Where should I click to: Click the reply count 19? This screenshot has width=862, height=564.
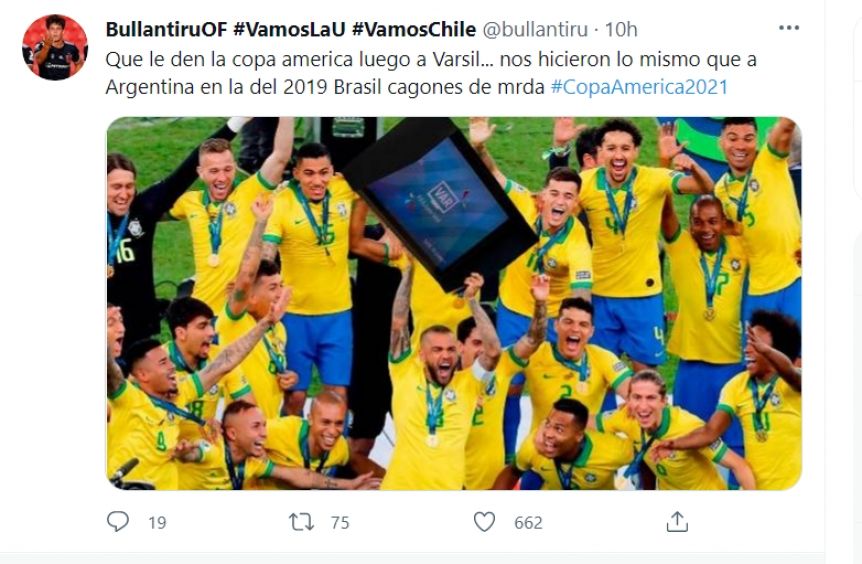(x=157, y=522)
